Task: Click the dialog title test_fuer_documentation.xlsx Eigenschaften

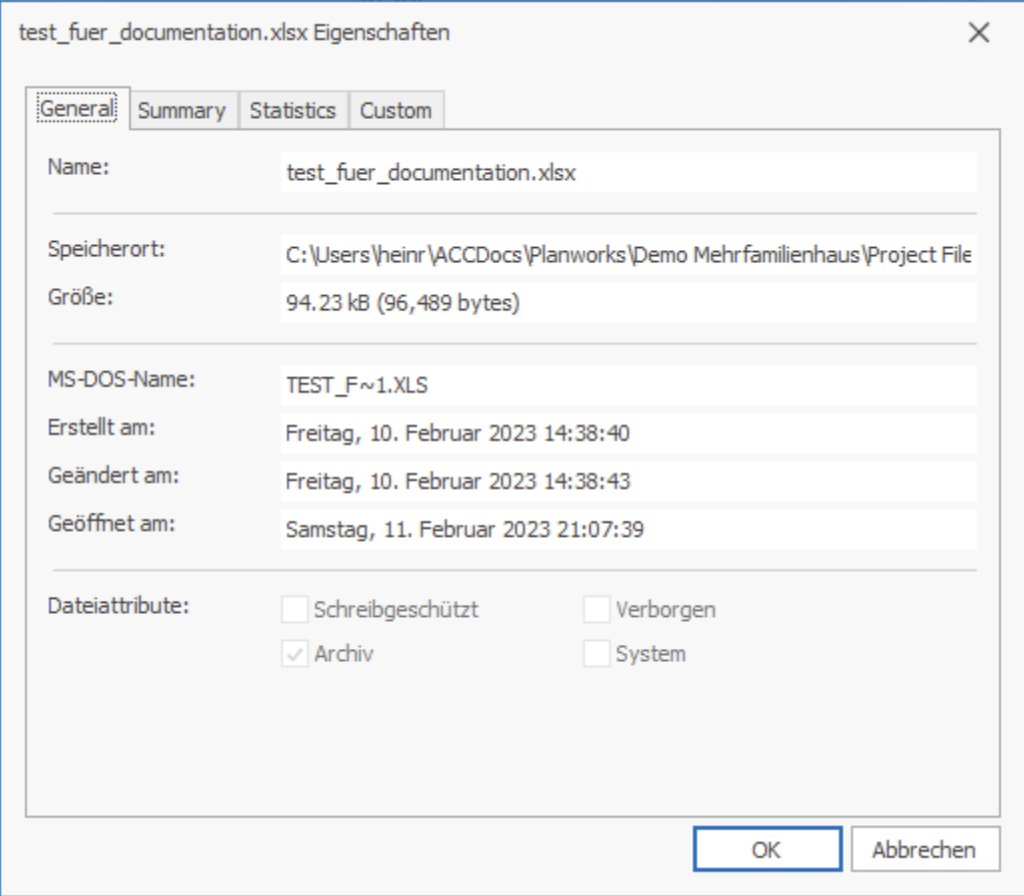Action: pyautogui.click(x=234, y=33)
